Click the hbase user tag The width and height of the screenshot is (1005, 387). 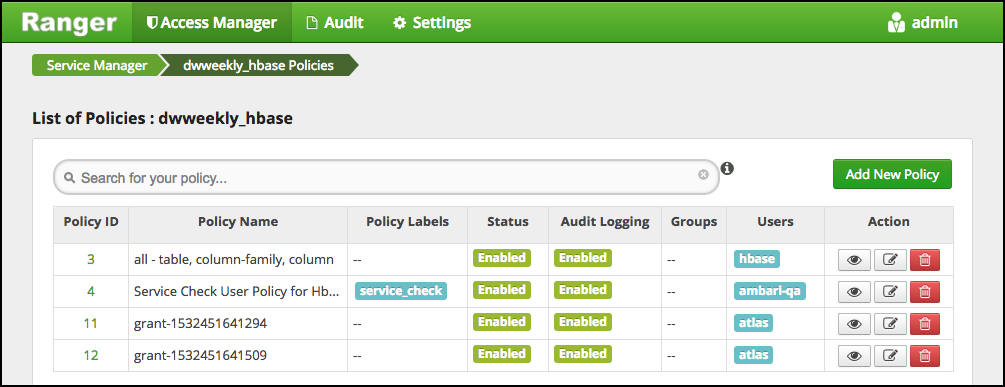[757, 259]
